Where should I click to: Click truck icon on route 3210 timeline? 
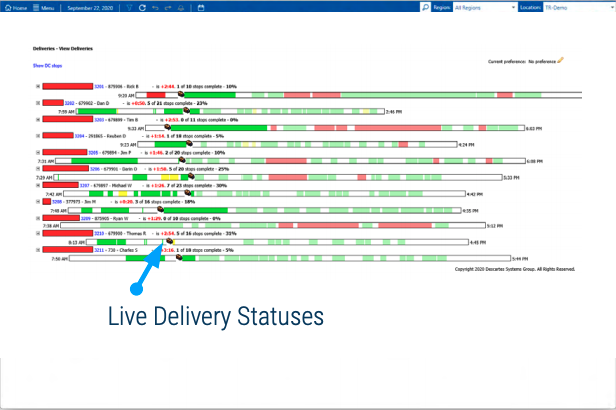point(169,240)
